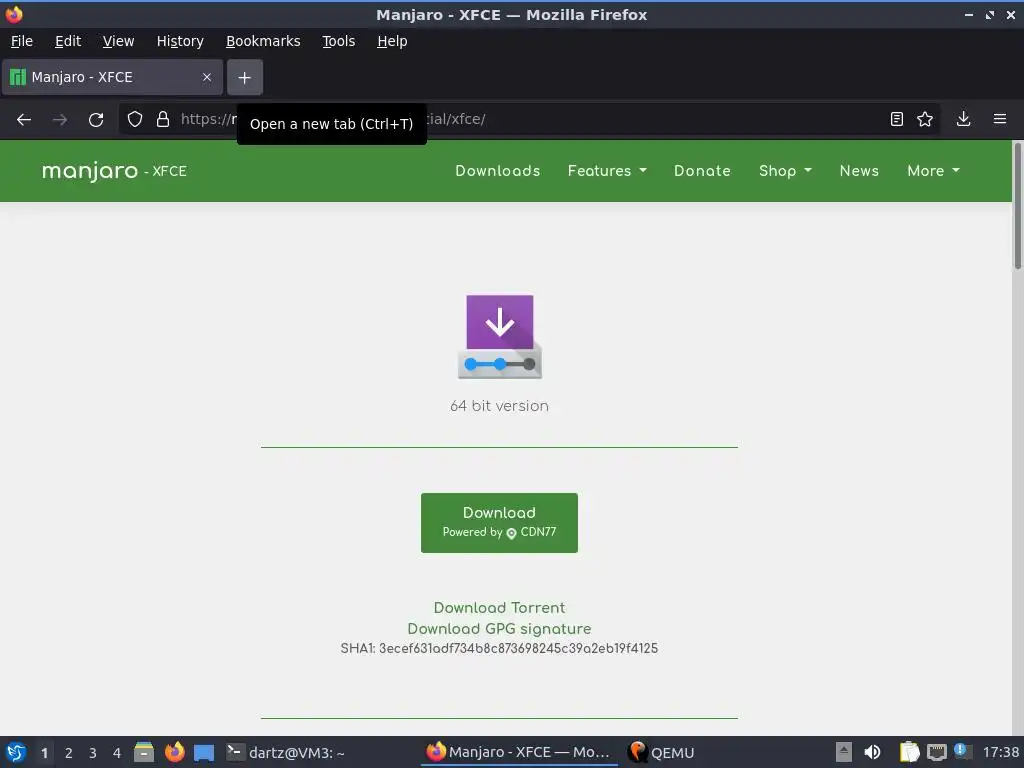Select the Manjaro Firefox taskbar entry
The image size is (1024, 768).
pos(518,752)
